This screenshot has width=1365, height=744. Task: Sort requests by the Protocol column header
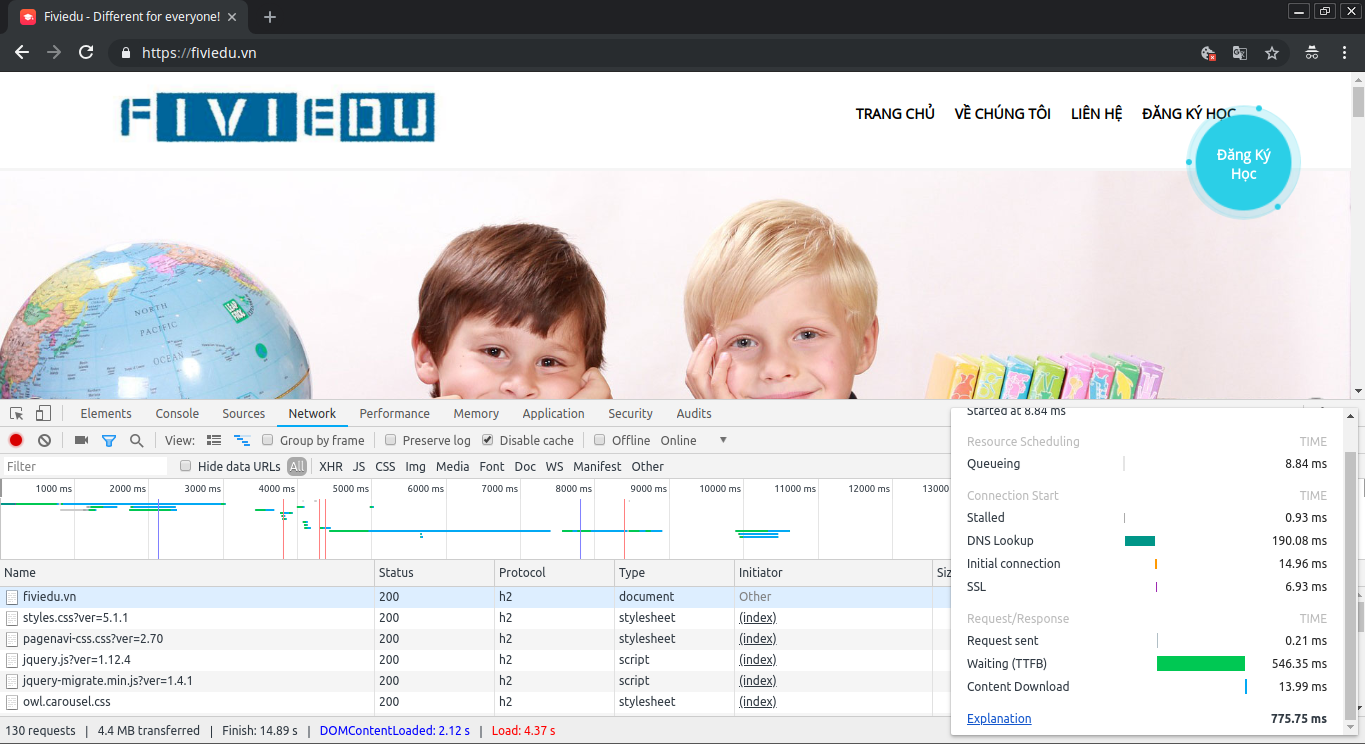(555, 573)
